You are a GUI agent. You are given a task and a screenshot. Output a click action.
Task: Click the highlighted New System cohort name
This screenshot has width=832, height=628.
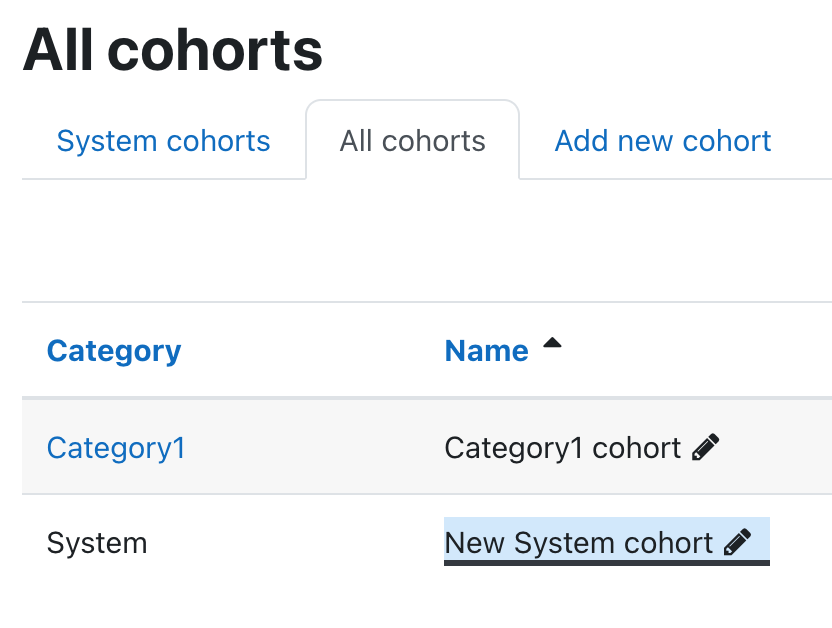[x=579, y=543]
